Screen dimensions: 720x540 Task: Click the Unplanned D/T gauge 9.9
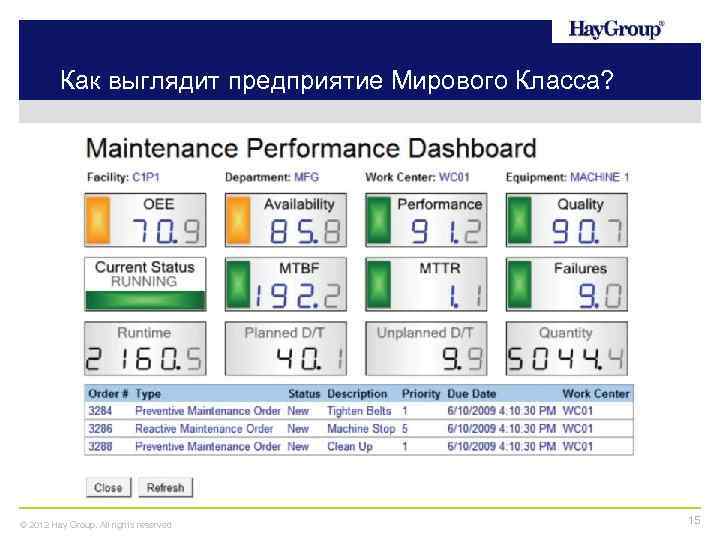pyautogui.click(x=426, y=349)
